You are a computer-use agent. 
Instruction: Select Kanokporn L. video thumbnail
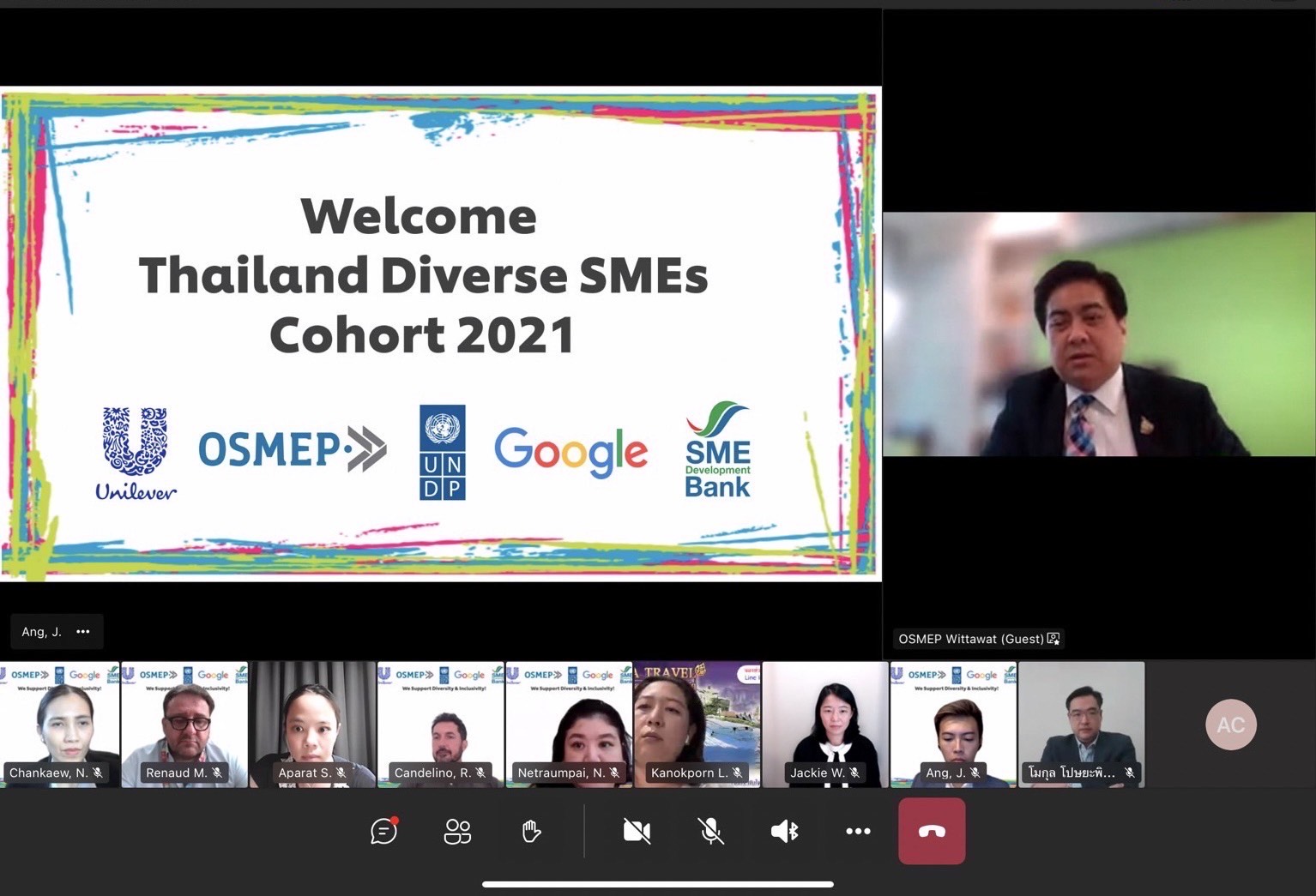pyautogui.click(x=697, y=725)
